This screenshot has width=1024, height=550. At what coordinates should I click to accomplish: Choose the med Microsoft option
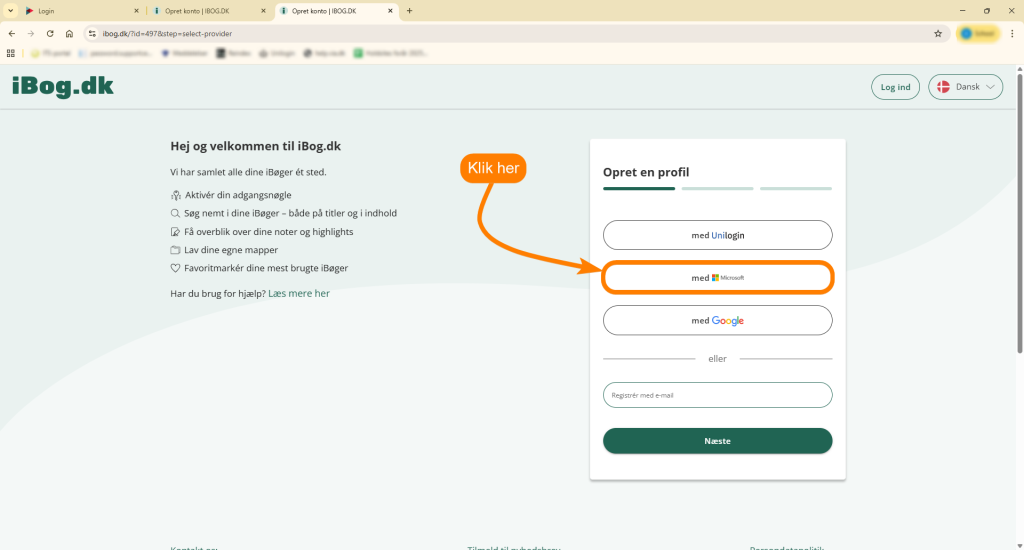717,278
